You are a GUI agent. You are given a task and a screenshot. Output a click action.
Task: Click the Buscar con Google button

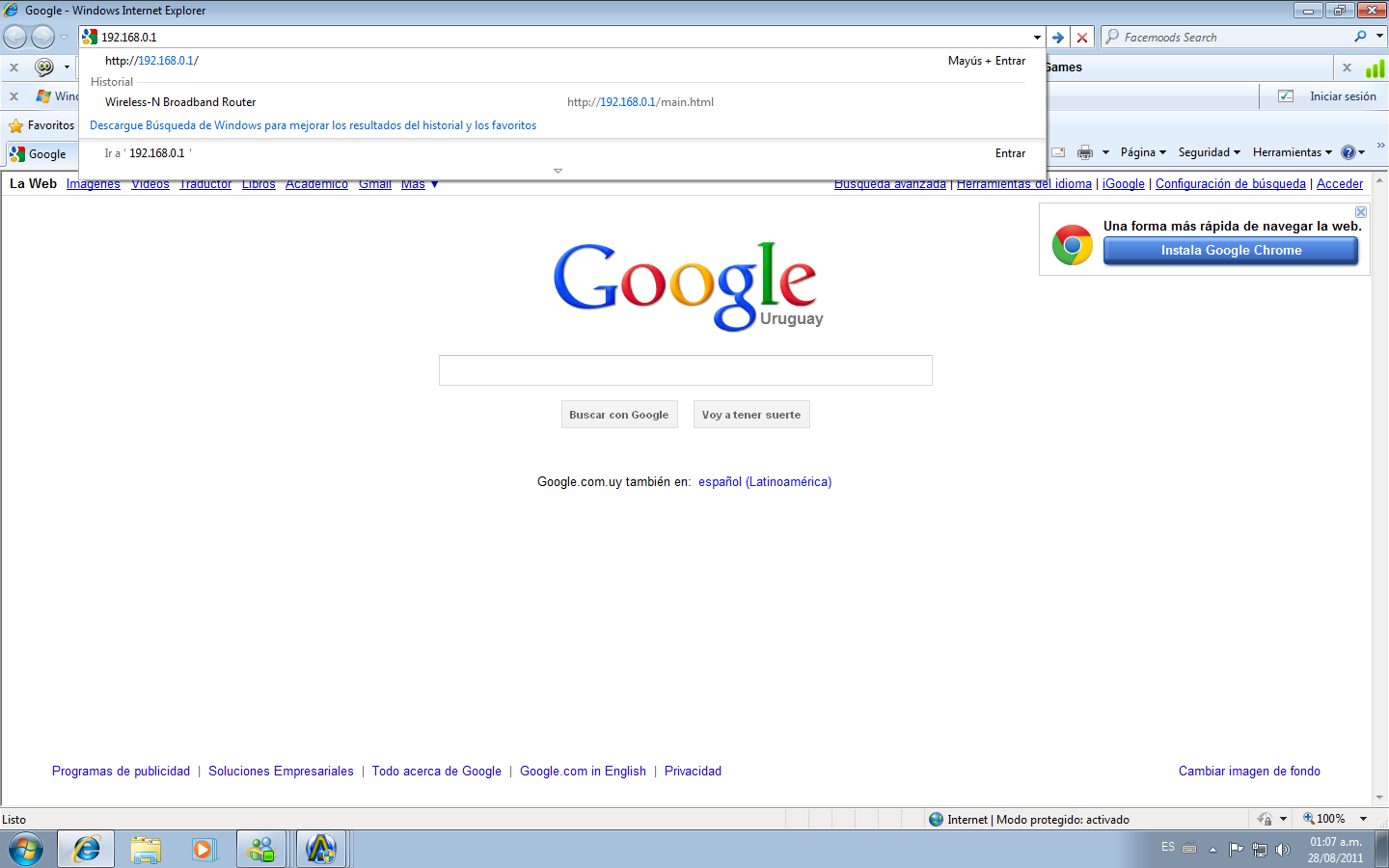619,415
